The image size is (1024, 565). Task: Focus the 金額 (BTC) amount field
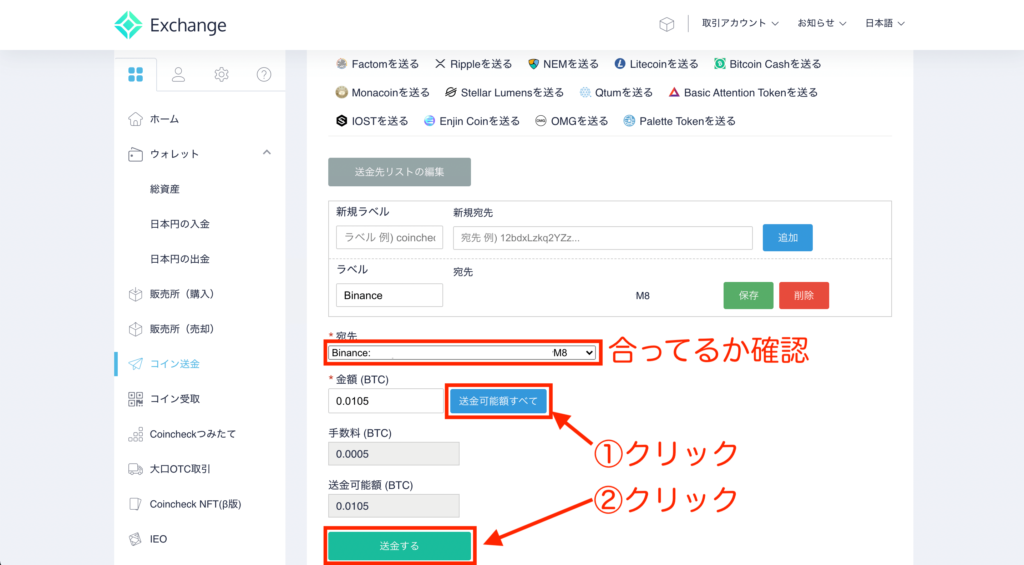387,401
